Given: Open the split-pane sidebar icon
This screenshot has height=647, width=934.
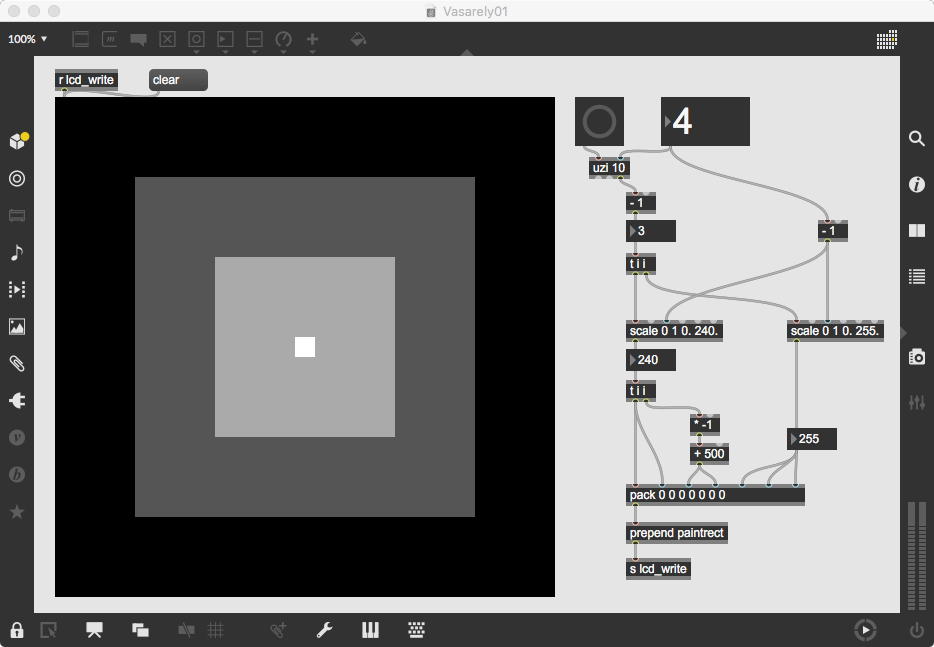Looking at the screenshot, I should pos(917,231).
